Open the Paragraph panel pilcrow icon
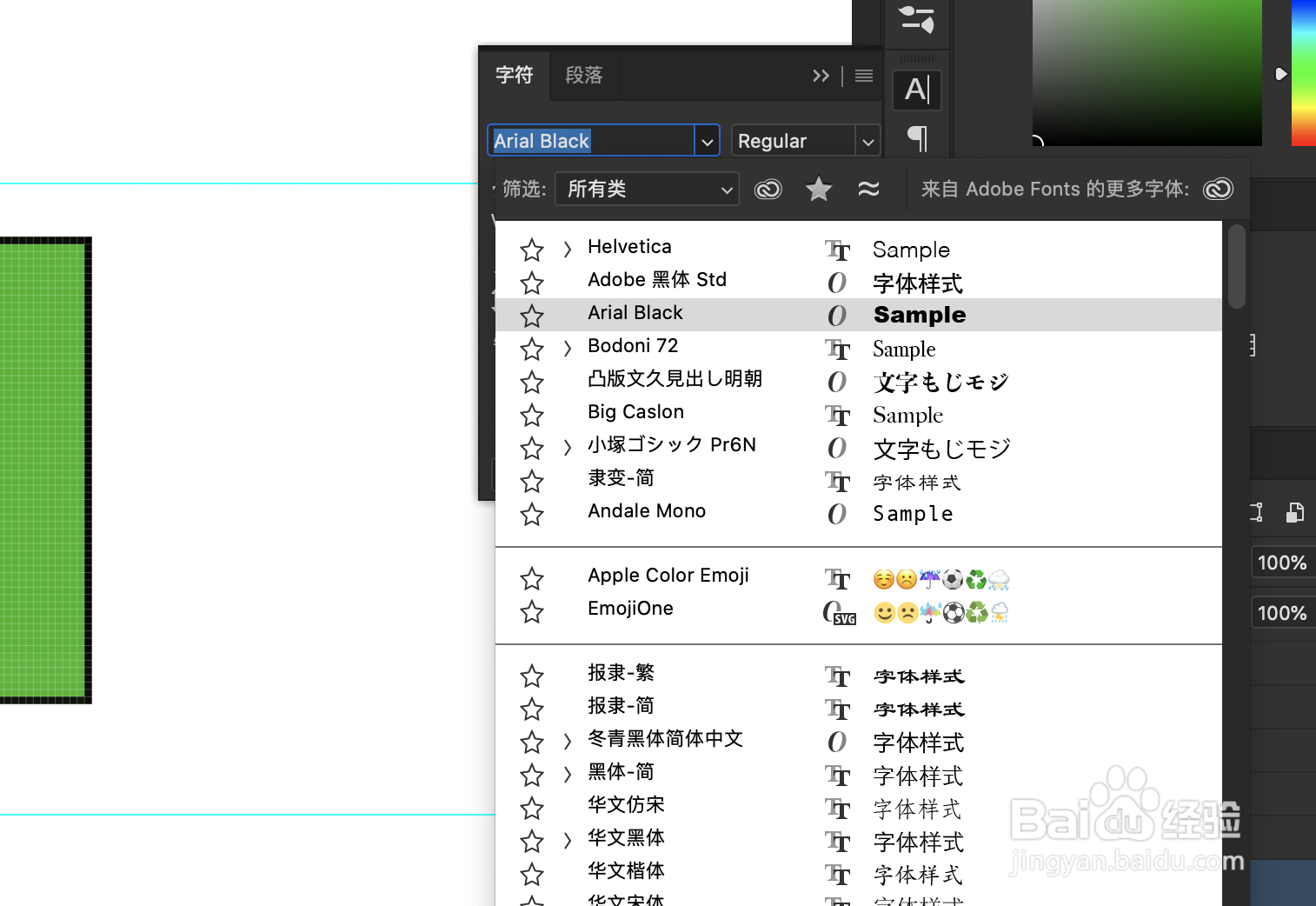1316x906 pixels. (x=917, y=138)
